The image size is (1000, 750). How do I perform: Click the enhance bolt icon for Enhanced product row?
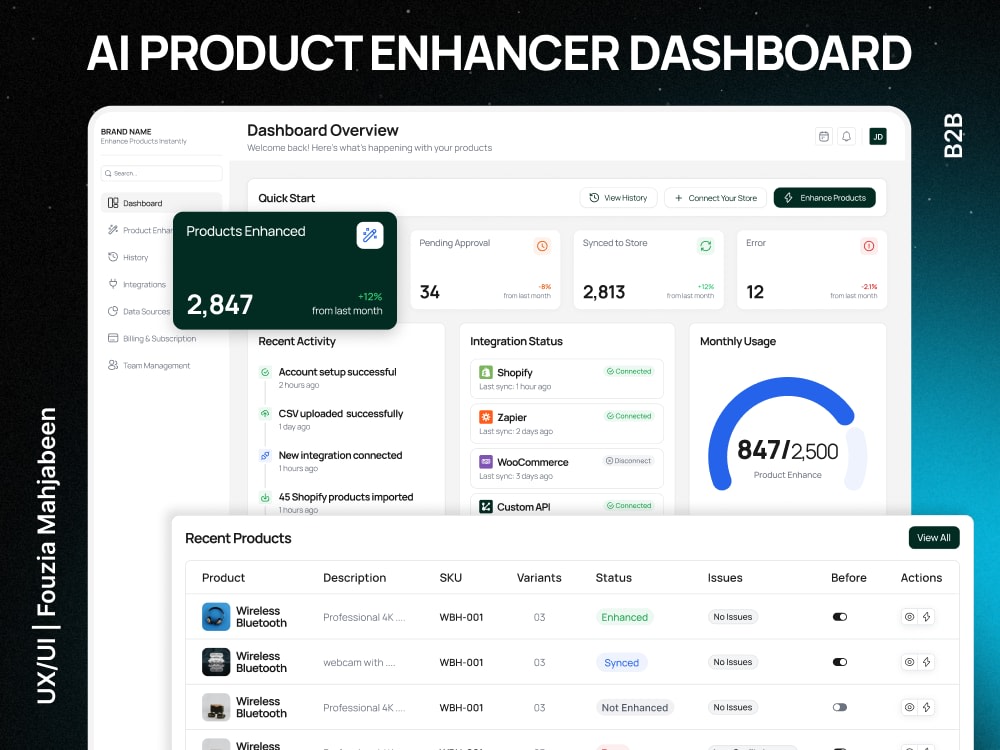click(927, 617)
